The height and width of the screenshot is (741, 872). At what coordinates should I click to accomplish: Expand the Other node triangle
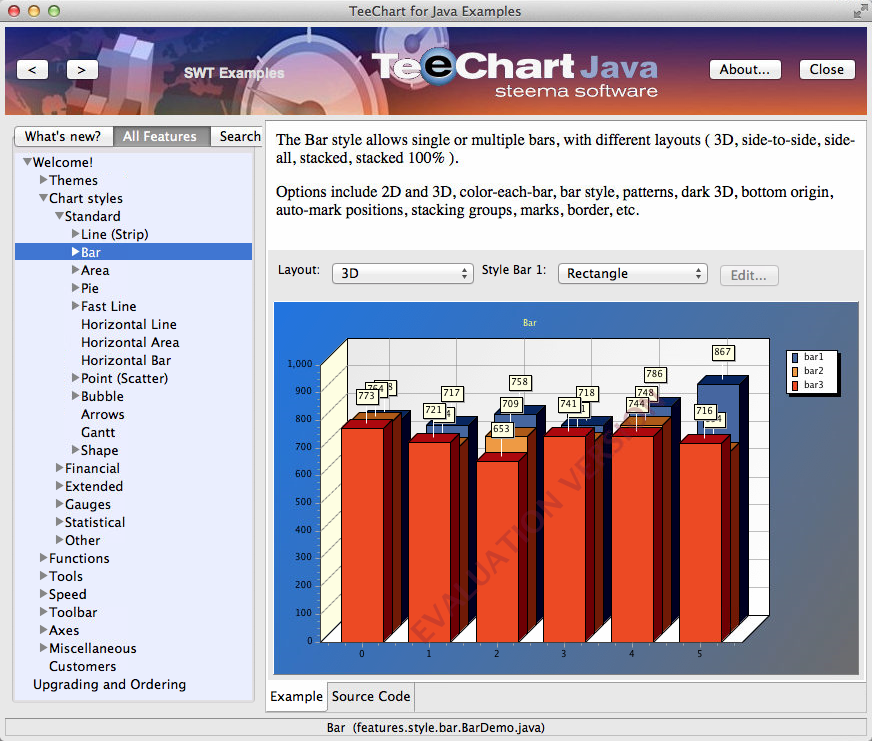[59, 540]
